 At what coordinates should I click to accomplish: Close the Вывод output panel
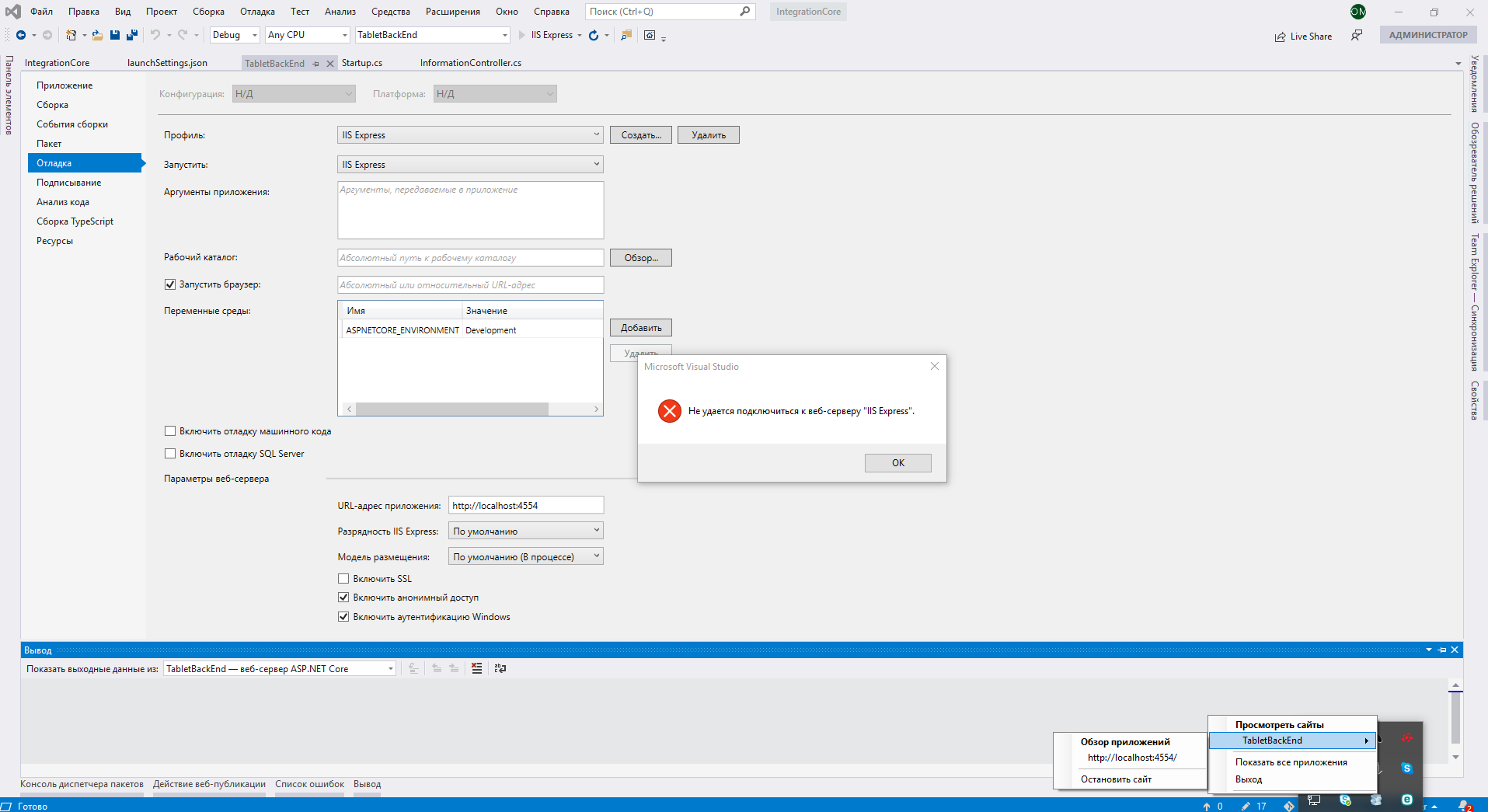[x=1455, y=650]
